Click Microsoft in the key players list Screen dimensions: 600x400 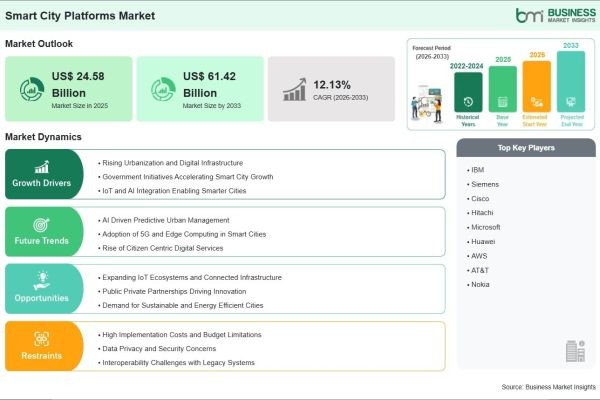pos(484,227)
